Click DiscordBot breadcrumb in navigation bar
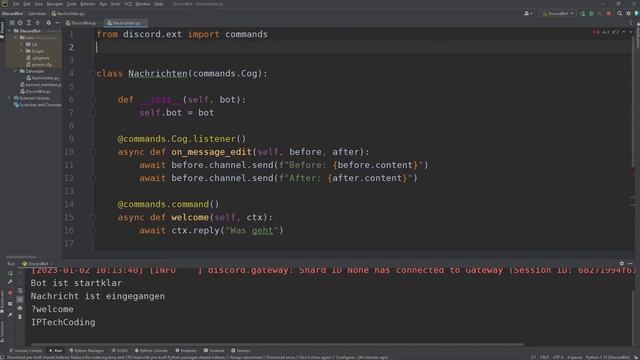This screenshot has width=640, height=360. [13, 13]
